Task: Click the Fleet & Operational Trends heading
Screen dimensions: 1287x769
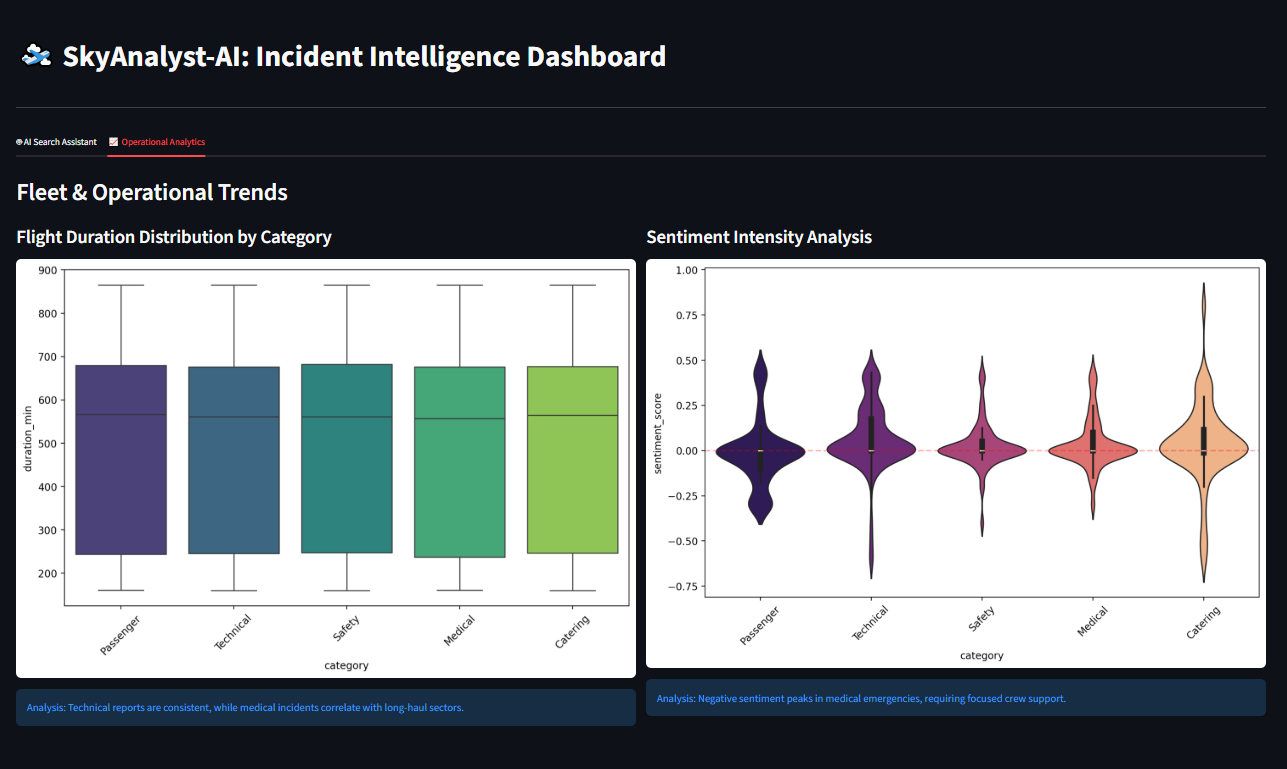Action: point(152,192)
